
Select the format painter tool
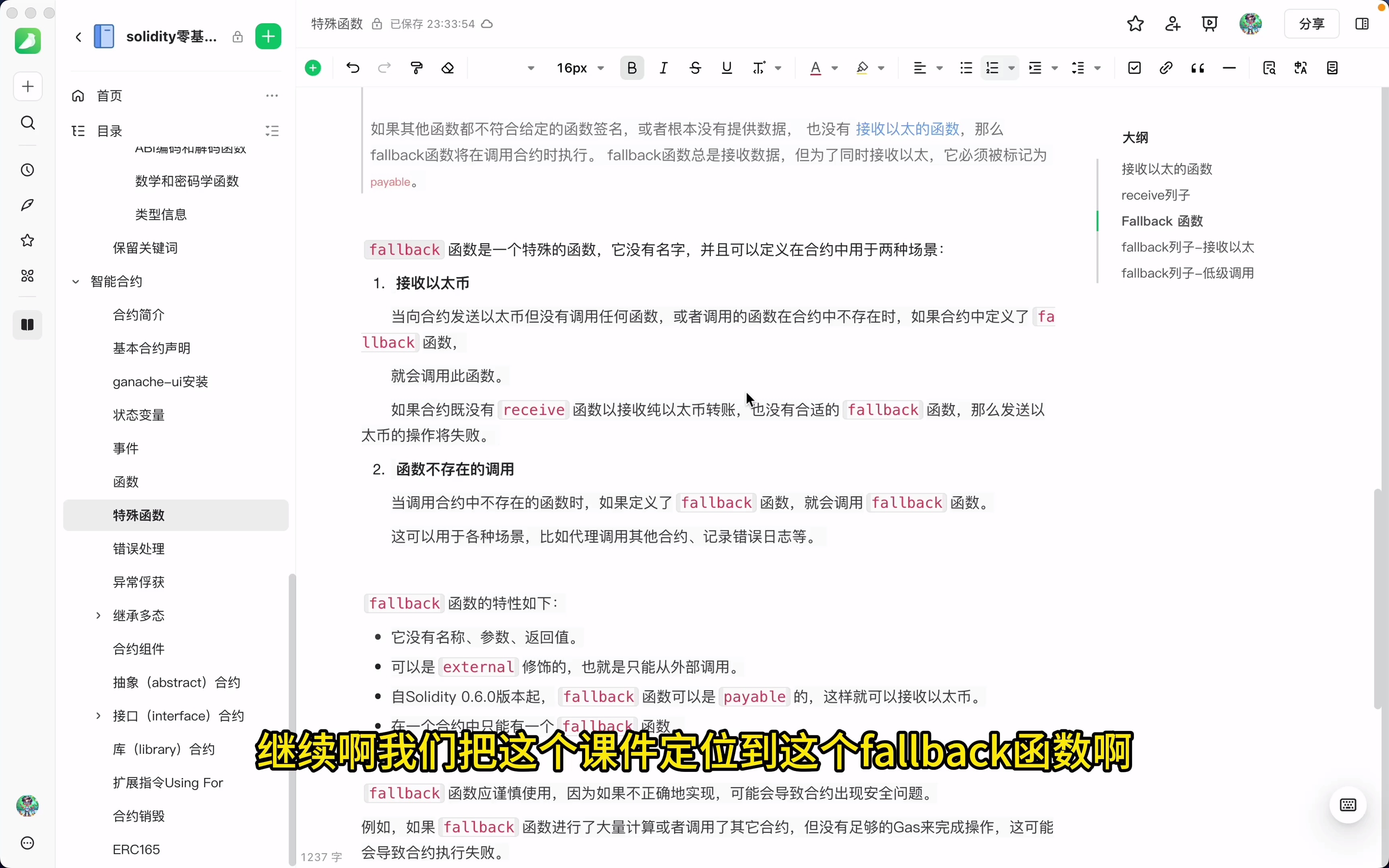[x=417, y=68]
